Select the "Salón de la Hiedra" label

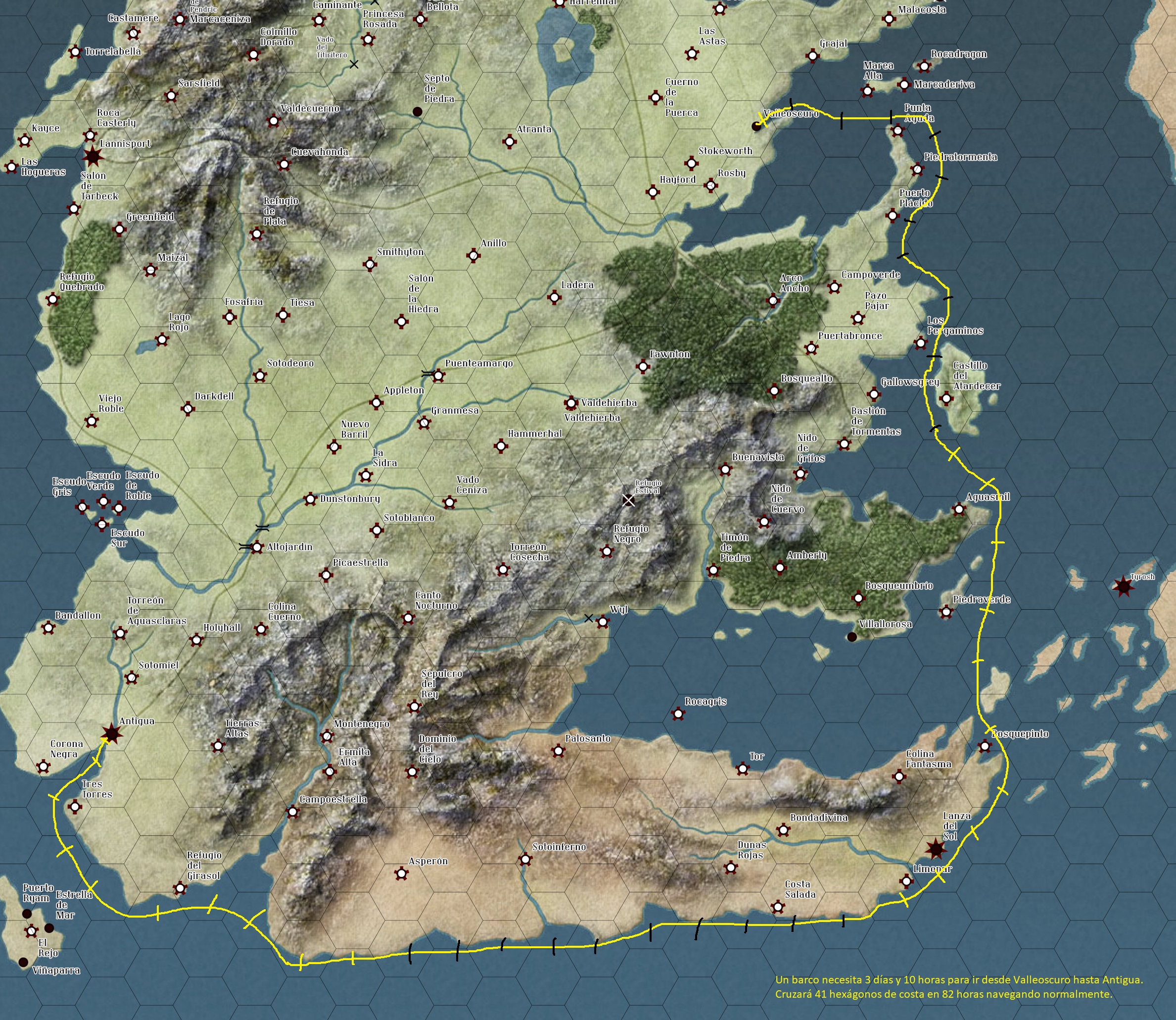point(423,293)
